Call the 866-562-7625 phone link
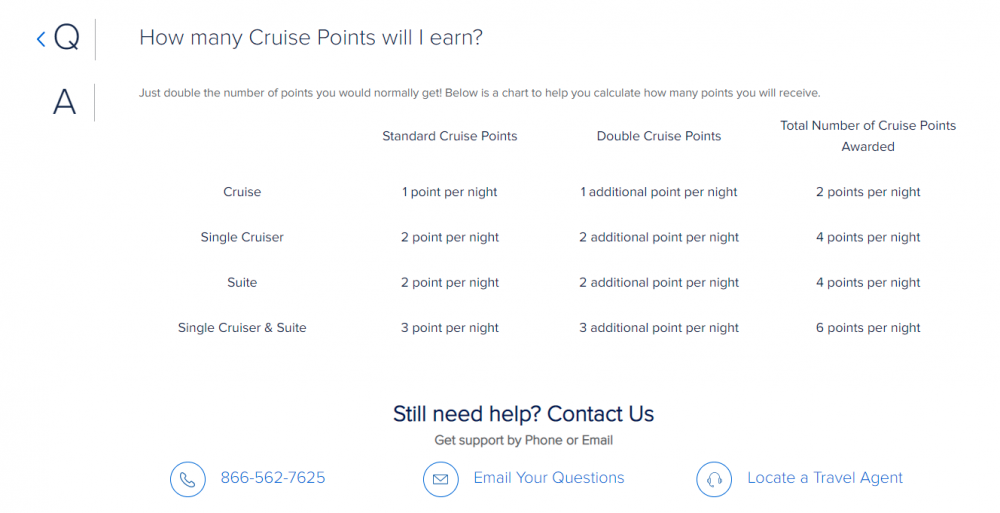The width and height of the screenshot is (1000, 513). pyautogui.click(x=273, y=478)
